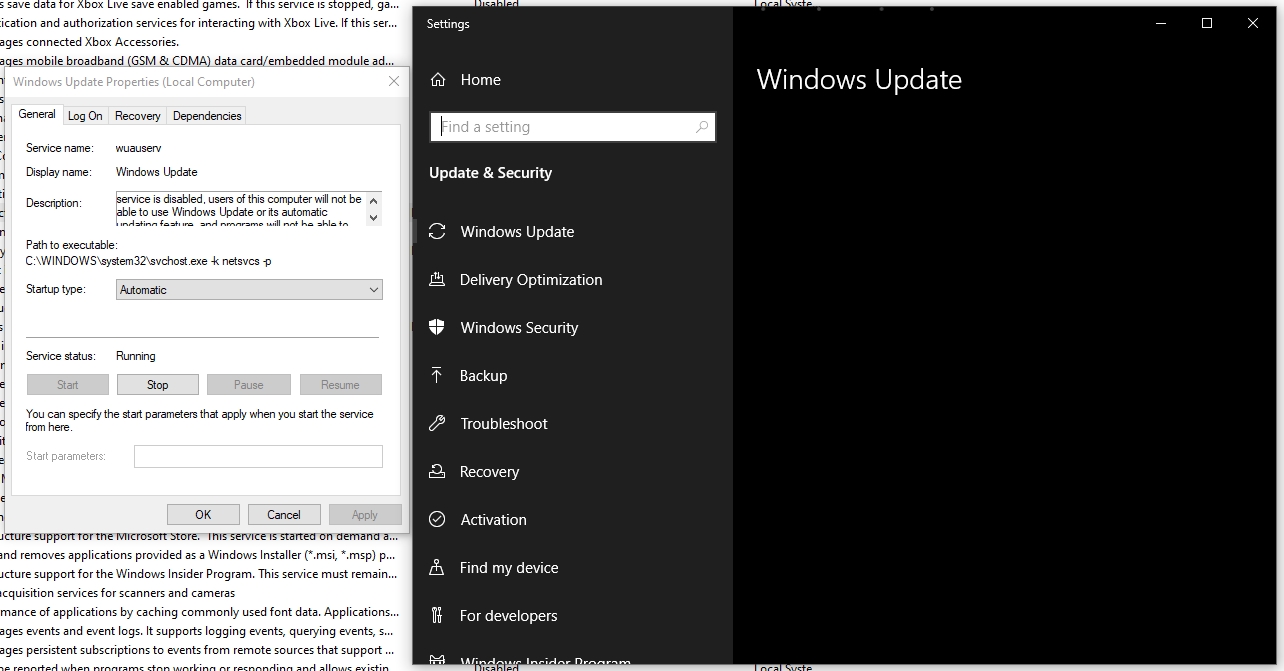Viewport: 1284px width, 671px height.
Task: Switch to the Log On tab
Action: click(x=85, y=116)
